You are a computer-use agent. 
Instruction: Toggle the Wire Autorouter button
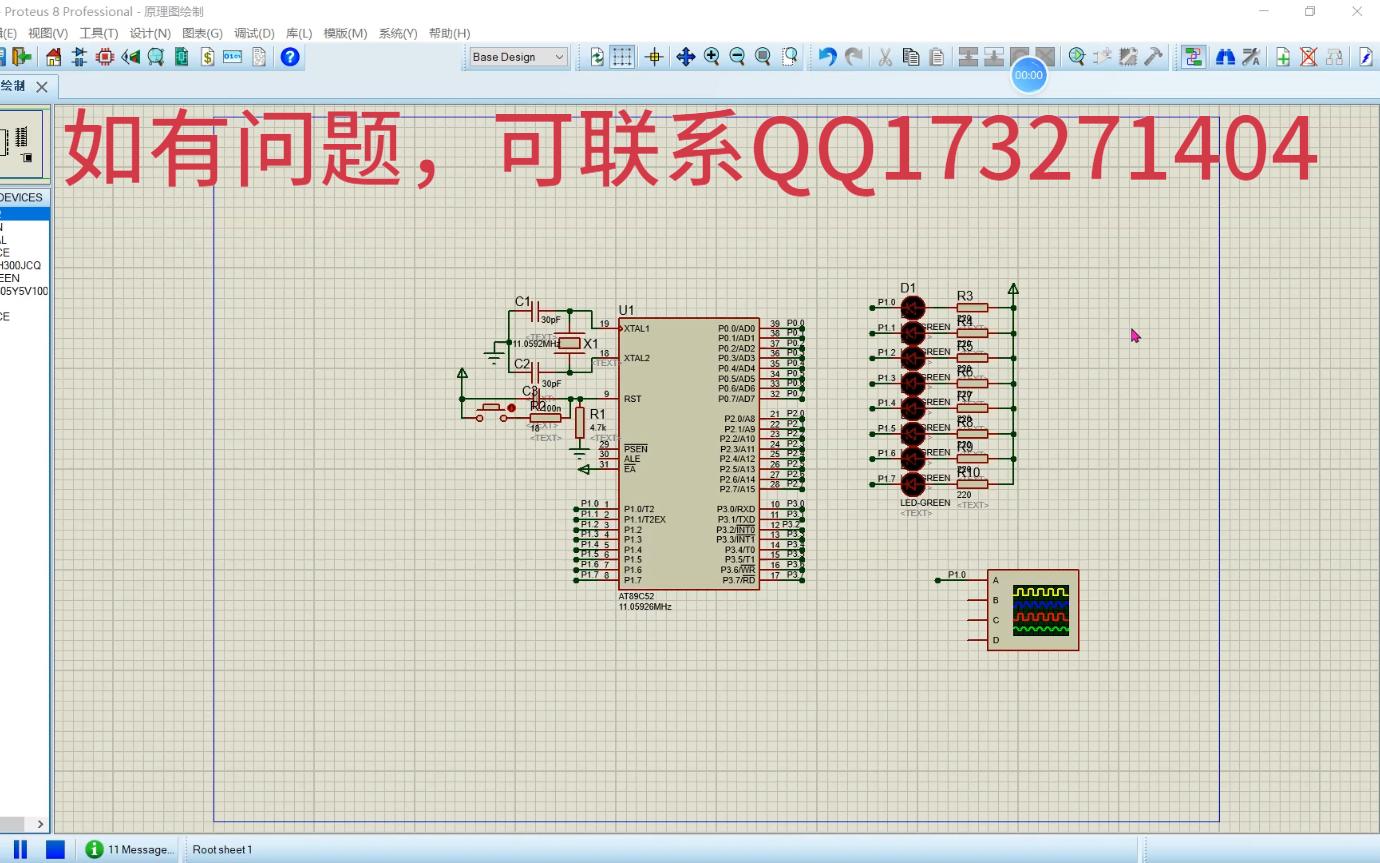pos(1193,57)
